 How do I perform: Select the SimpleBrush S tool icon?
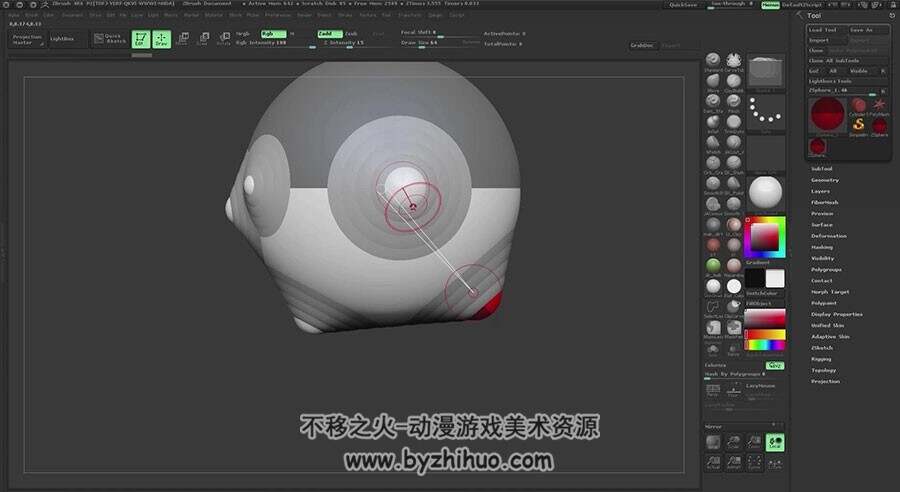(x=858, y=126)
